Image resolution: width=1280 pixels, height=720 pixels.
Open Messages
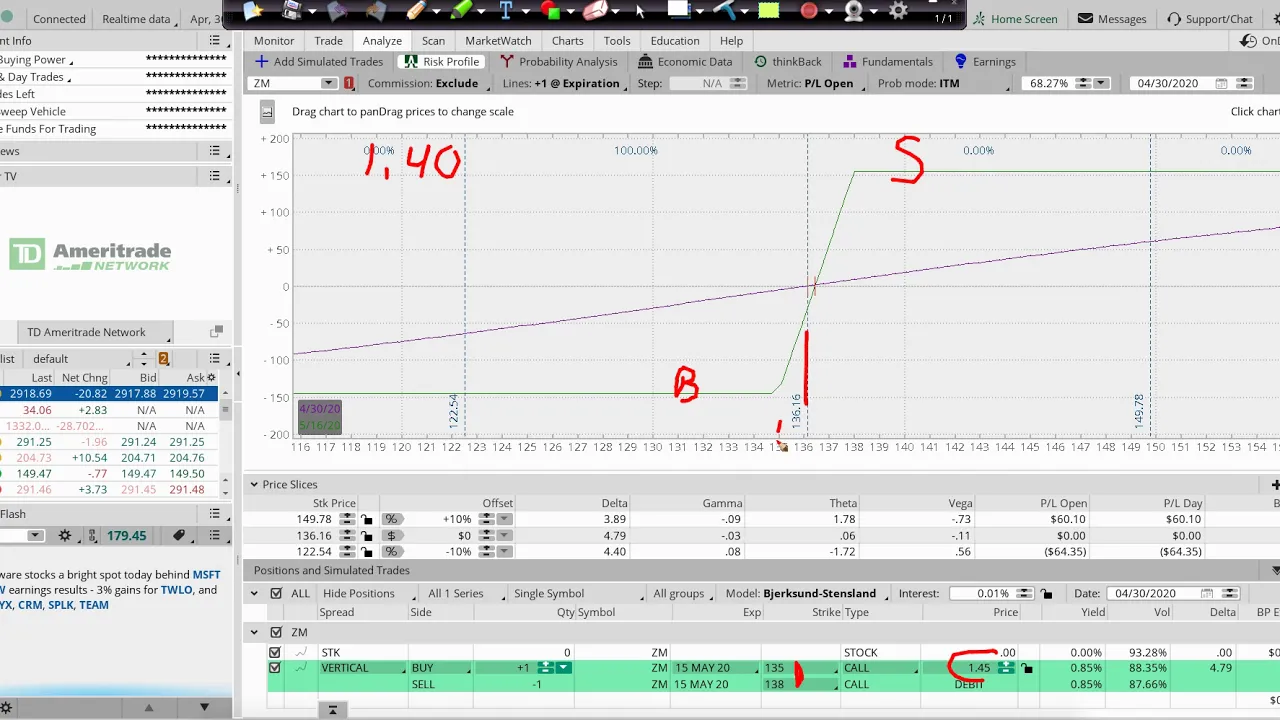pos(1113,19)
